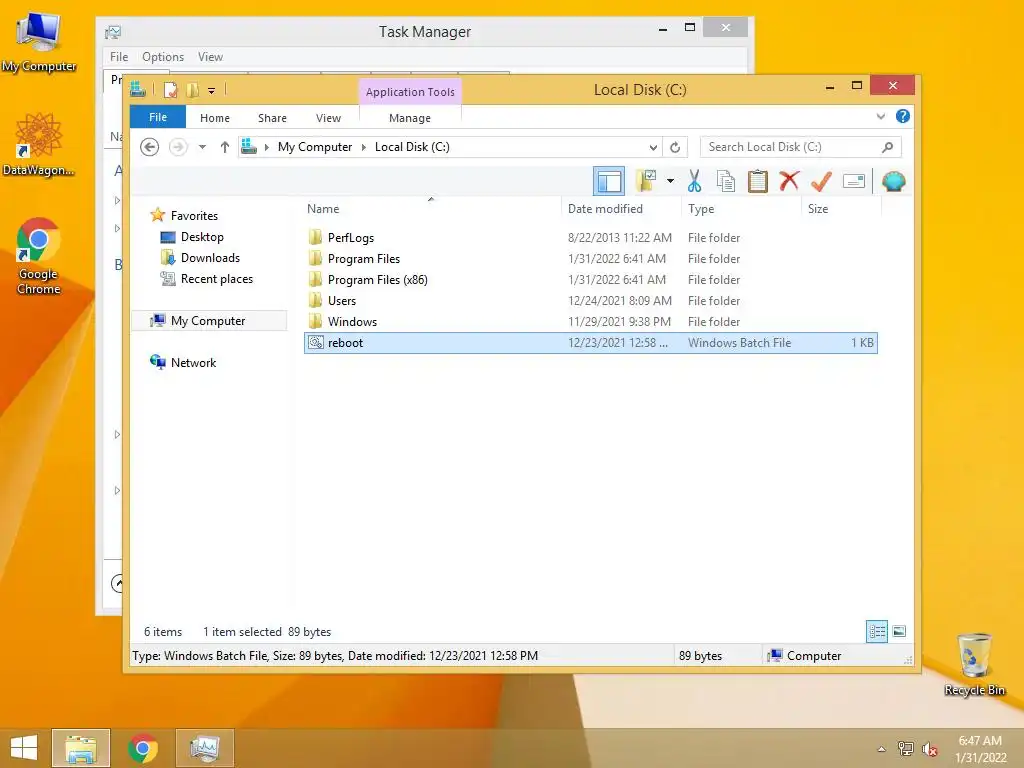Open the Explorer View ribbon tab
Screen dimensions: 1024x768
(328, 118)
